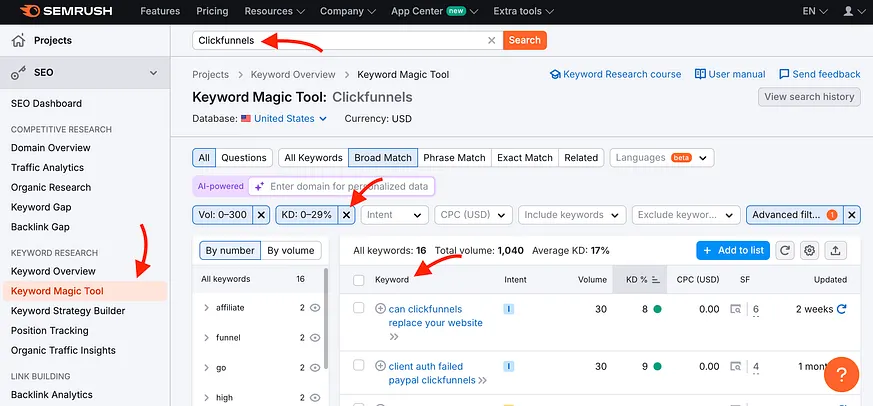The width and height of the screenshot is (873, 406).
Task: Click the Projects home icon
Action: point(18,40)
